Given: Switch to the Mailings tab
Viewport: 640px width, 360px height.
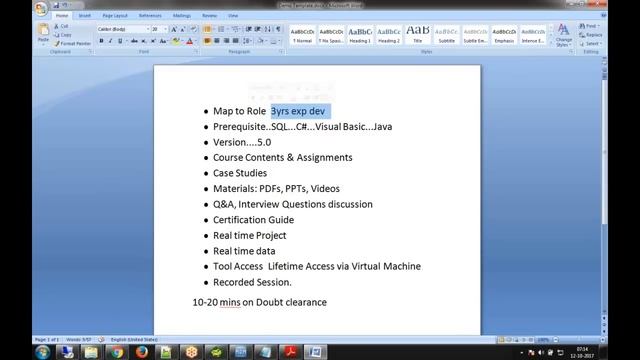Looking at the screenshot, I should click(182, 16).
